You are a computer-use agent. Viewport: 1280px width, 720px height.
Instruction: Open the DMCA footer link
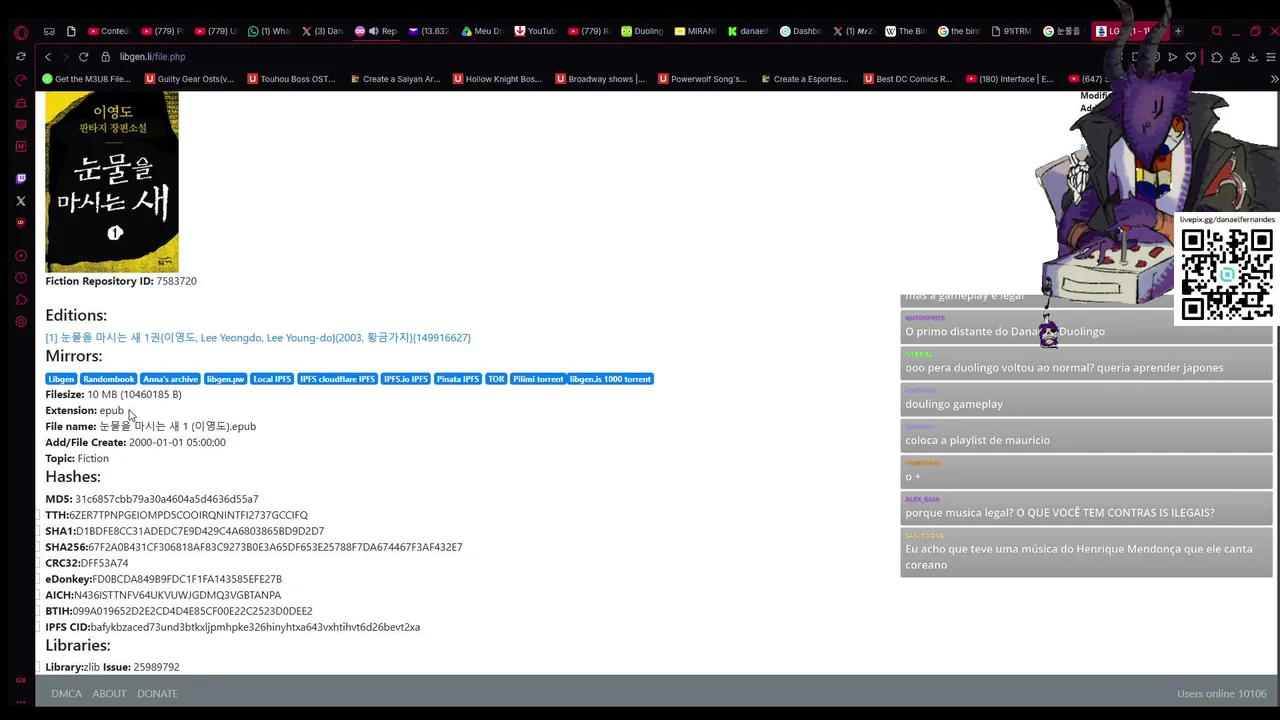[66, 694]
